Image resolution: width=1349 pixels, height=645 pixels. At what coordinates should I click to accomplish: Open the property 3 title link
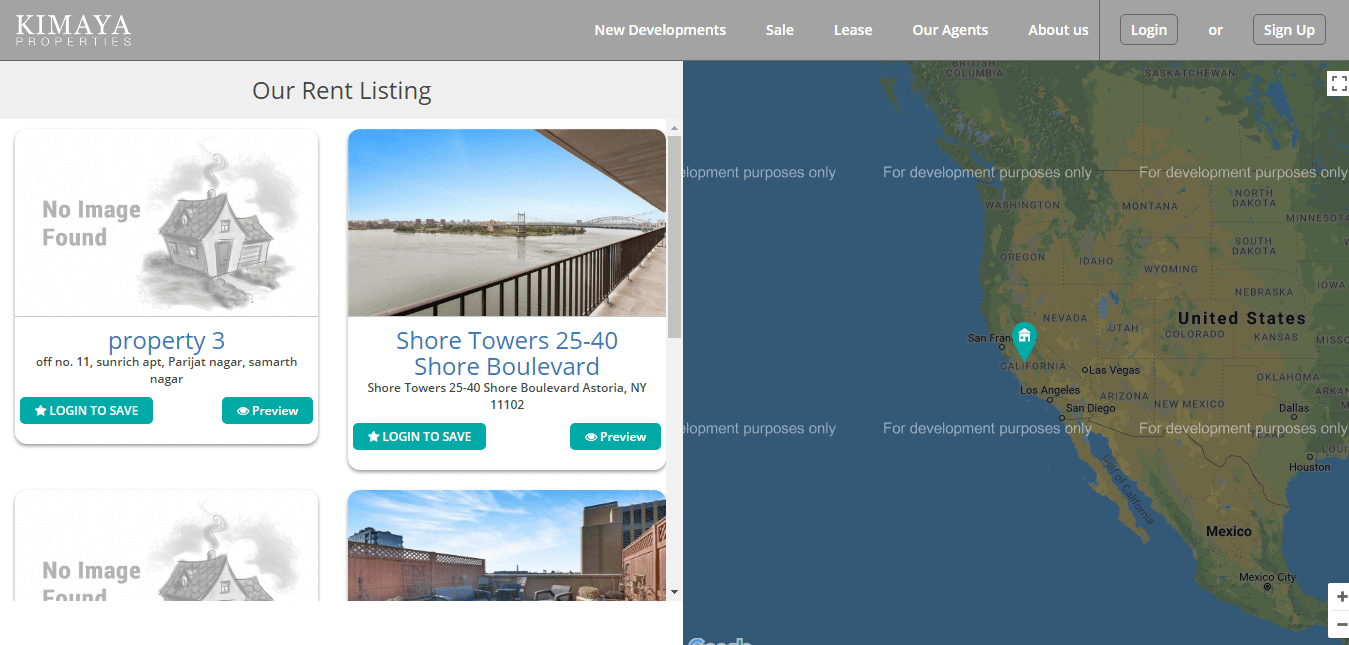pos(166,341)
